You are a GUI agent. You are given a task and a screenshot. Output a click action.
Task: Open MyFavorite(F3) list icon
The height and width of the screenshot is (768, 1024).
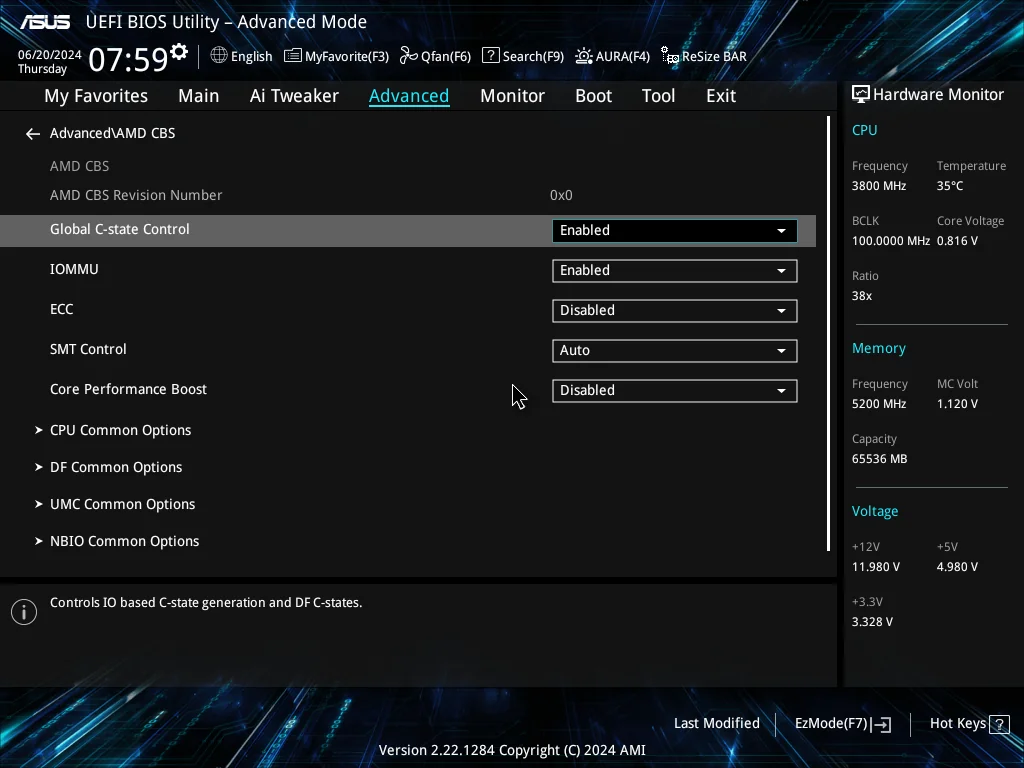coord(293,56)
